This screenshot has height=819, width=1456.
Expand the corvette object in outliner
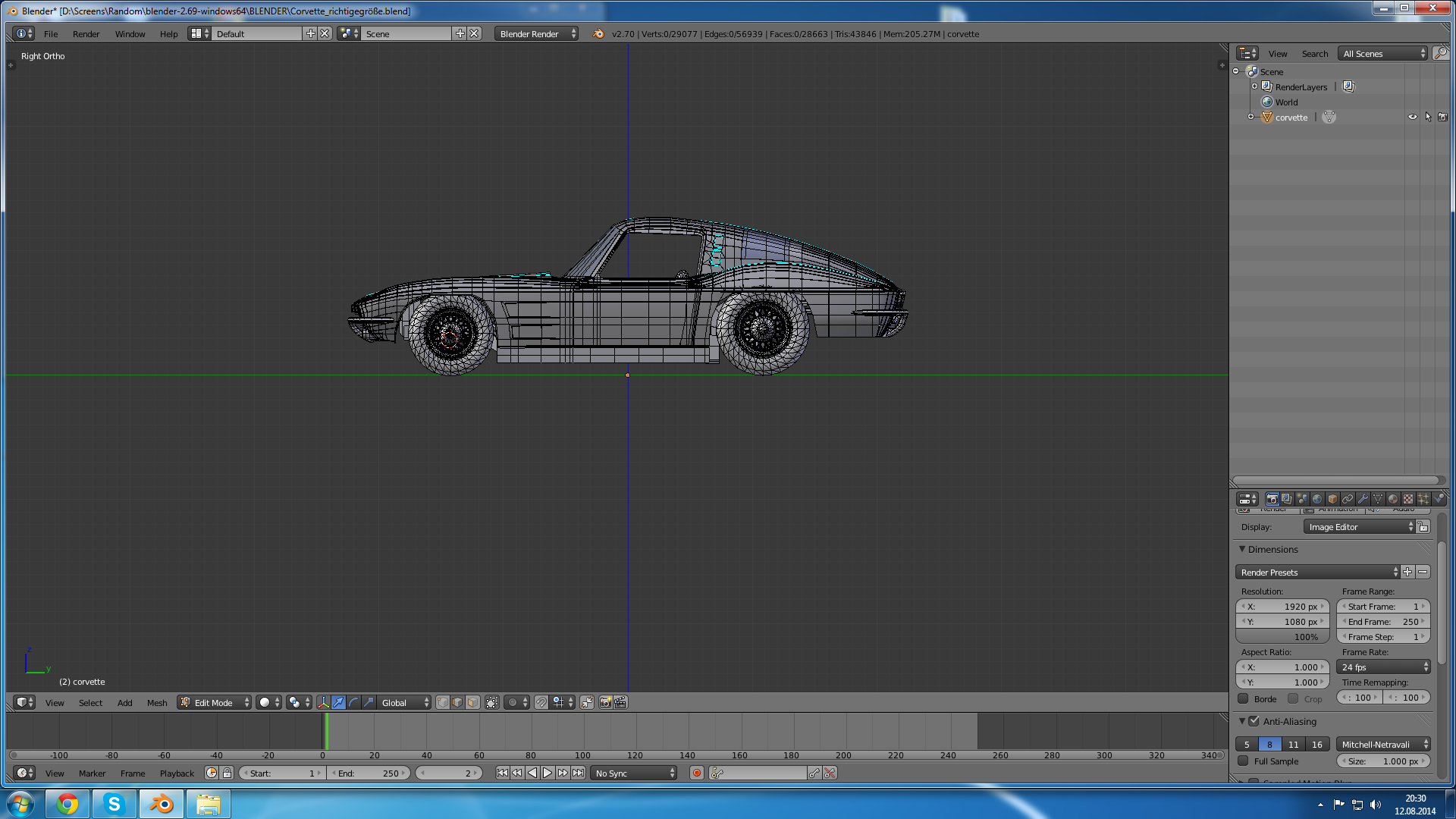click(1251, 117)
